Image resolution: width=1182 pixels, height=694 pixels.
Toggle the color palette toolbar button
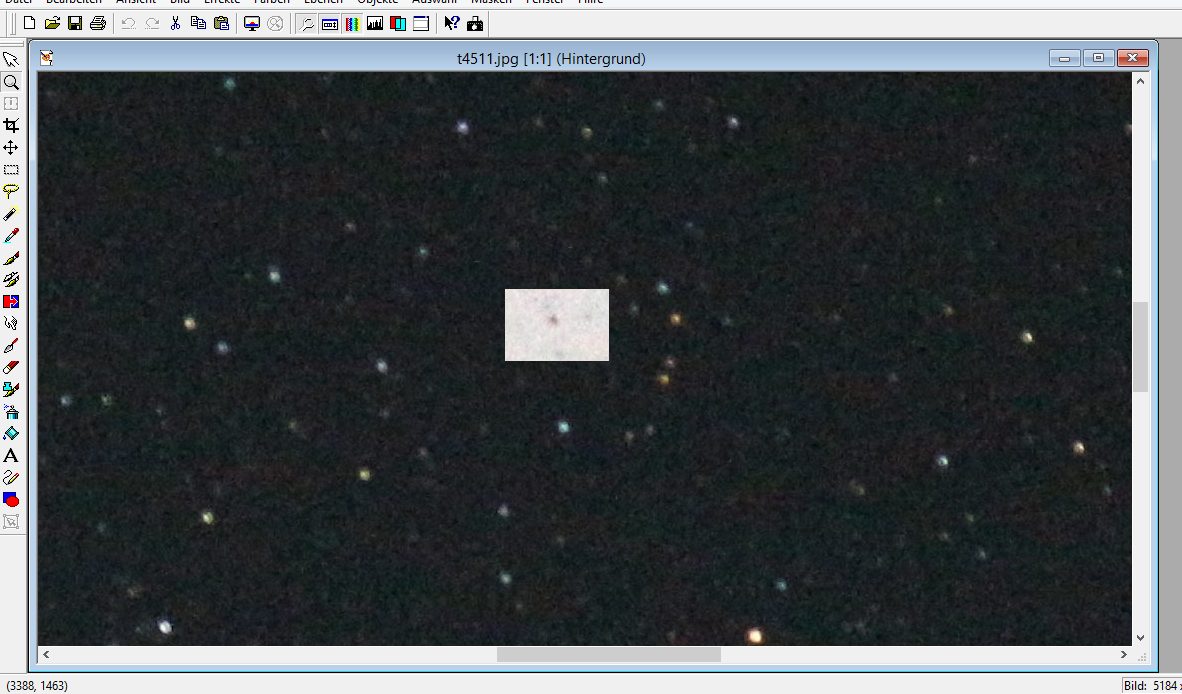[x=352, y=23]
